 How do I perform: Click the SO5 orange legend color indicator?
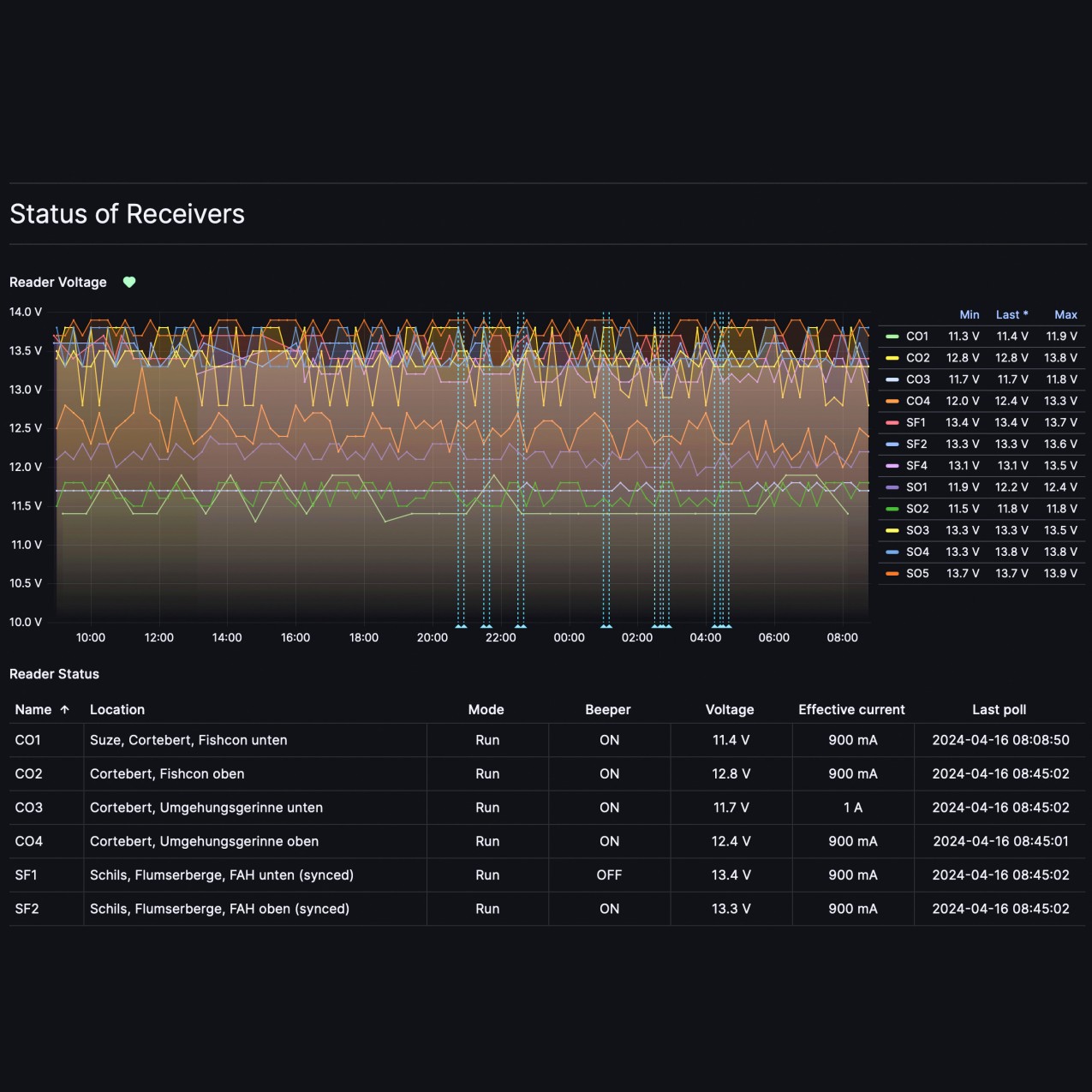click(892, 574)
